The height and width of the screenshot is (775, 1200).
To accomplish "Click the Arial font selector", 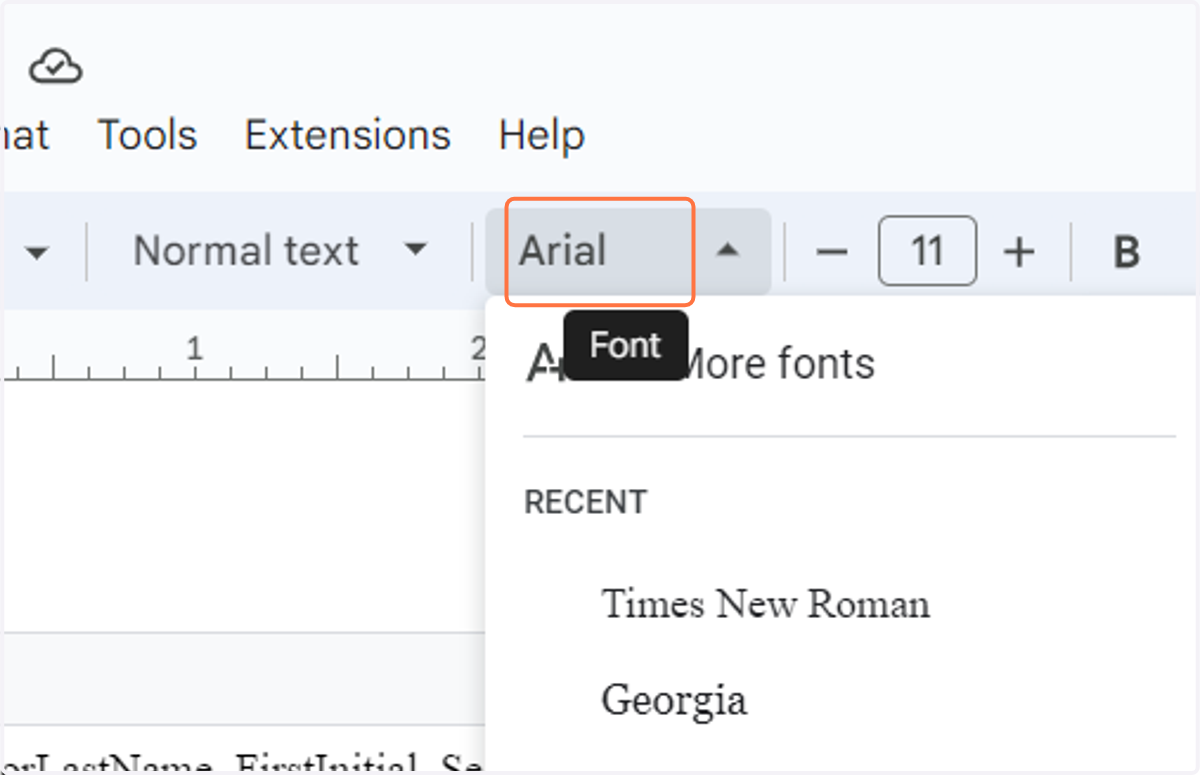I will 628,251.
